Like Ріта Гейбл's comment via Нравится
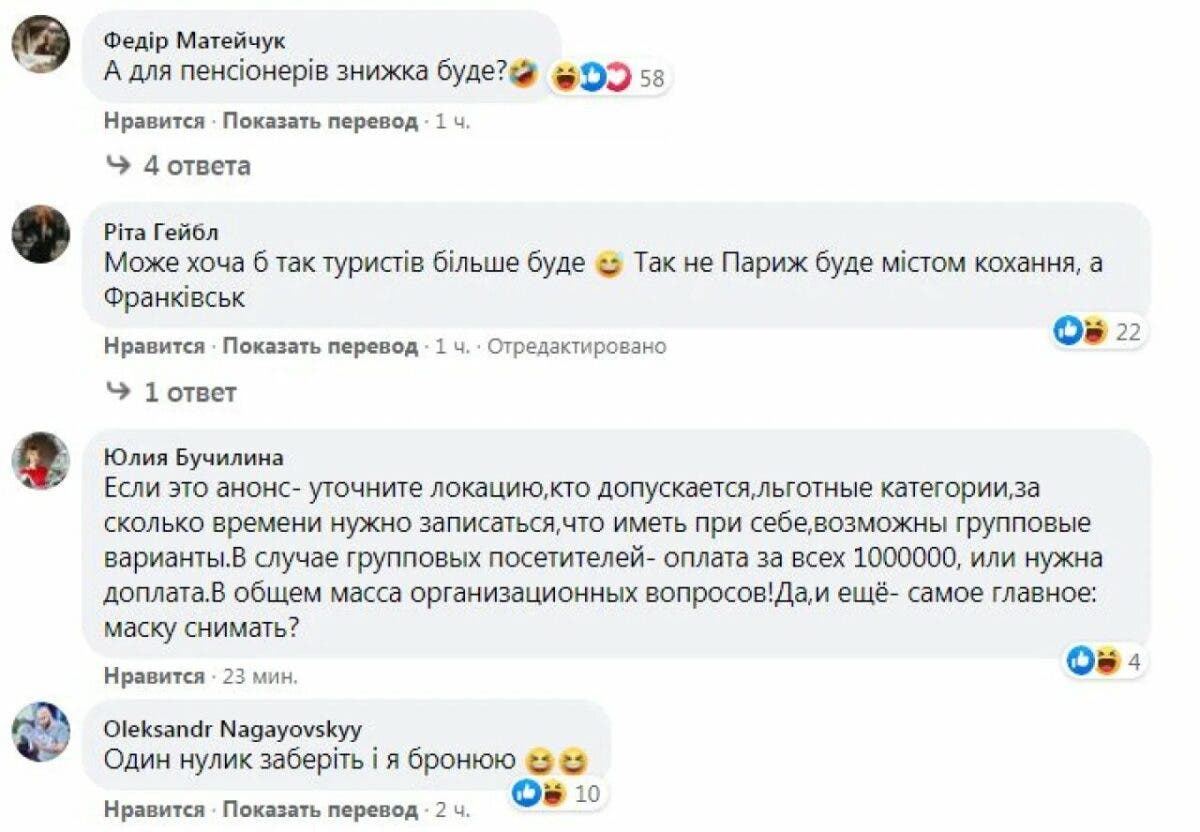Image resolution: width=1200 pixels, height=832 pixels. [154, 346]
